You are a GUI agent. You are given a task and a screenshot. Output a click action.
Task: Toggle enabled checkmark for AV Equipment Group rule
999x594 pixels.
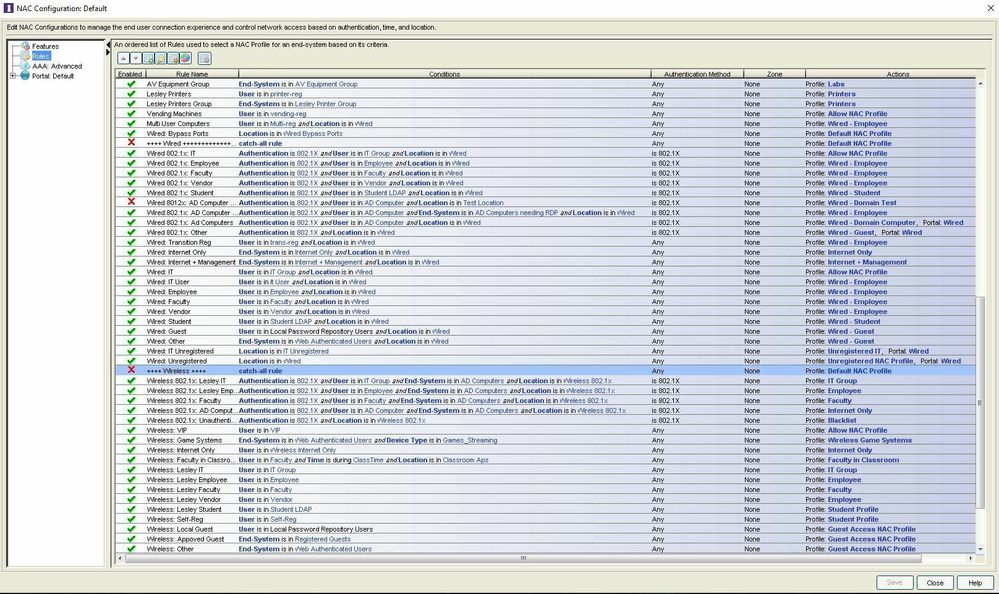[131, 84]
